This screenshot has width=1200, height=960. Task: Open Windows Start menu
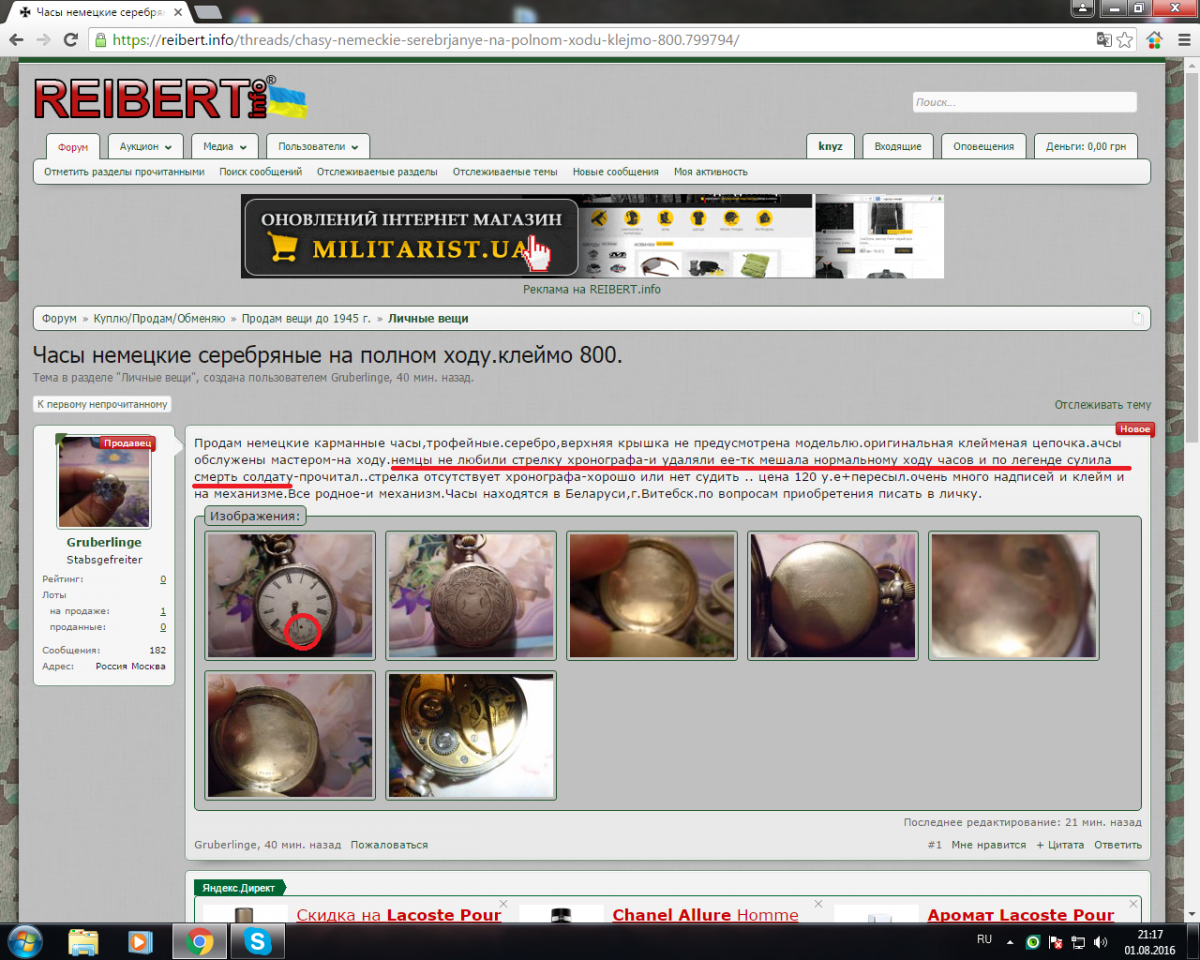point(24,941)
